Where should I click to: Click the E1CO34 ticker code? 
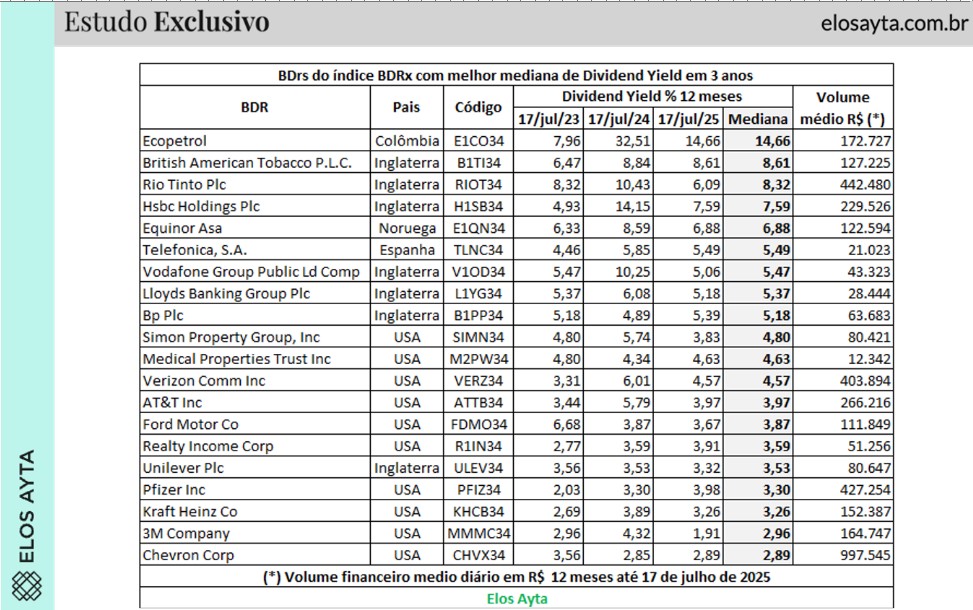[478, 141]
